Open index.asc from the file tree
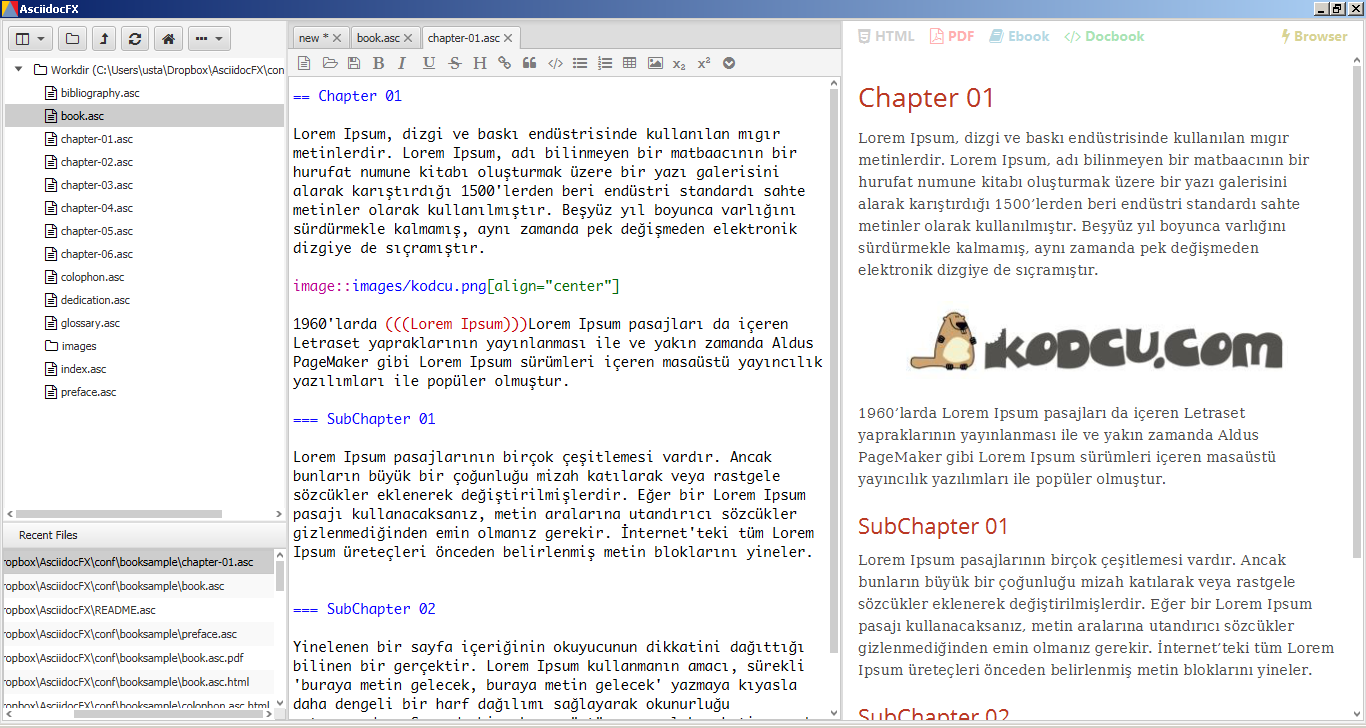 83,369
